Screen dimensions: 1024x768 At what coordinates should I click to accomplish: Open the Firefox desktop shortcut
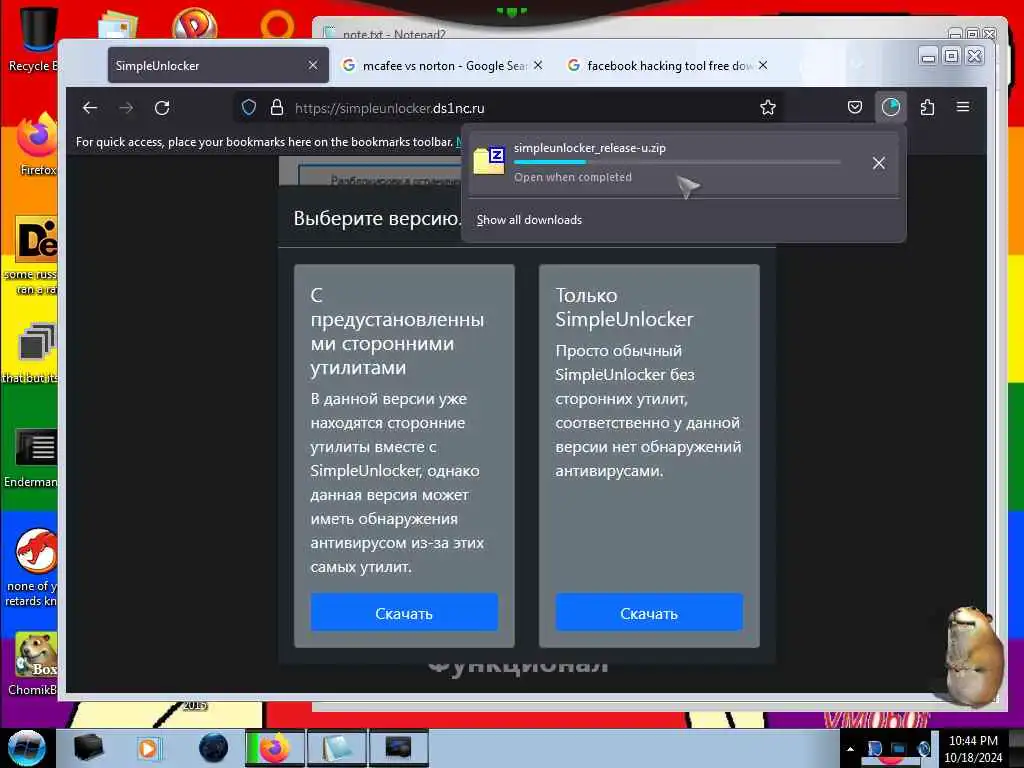coord(37,145)
